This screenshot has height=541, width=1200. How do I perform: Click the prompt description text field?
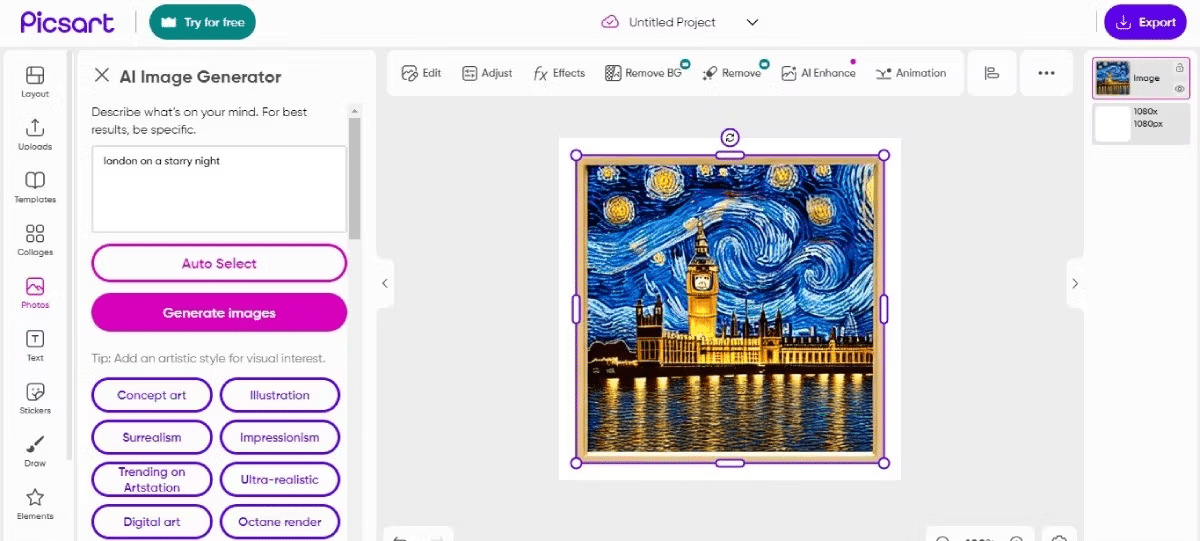[x=219, y=189]
